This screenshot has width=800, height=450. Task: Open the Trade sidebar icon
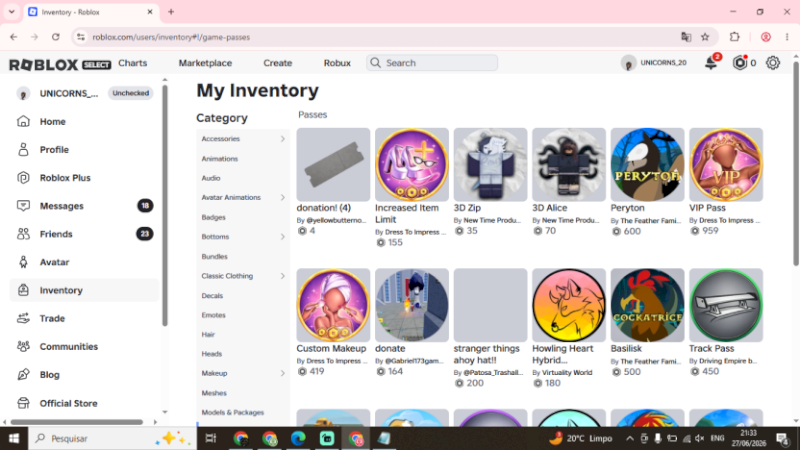click(x=23, y=318)
